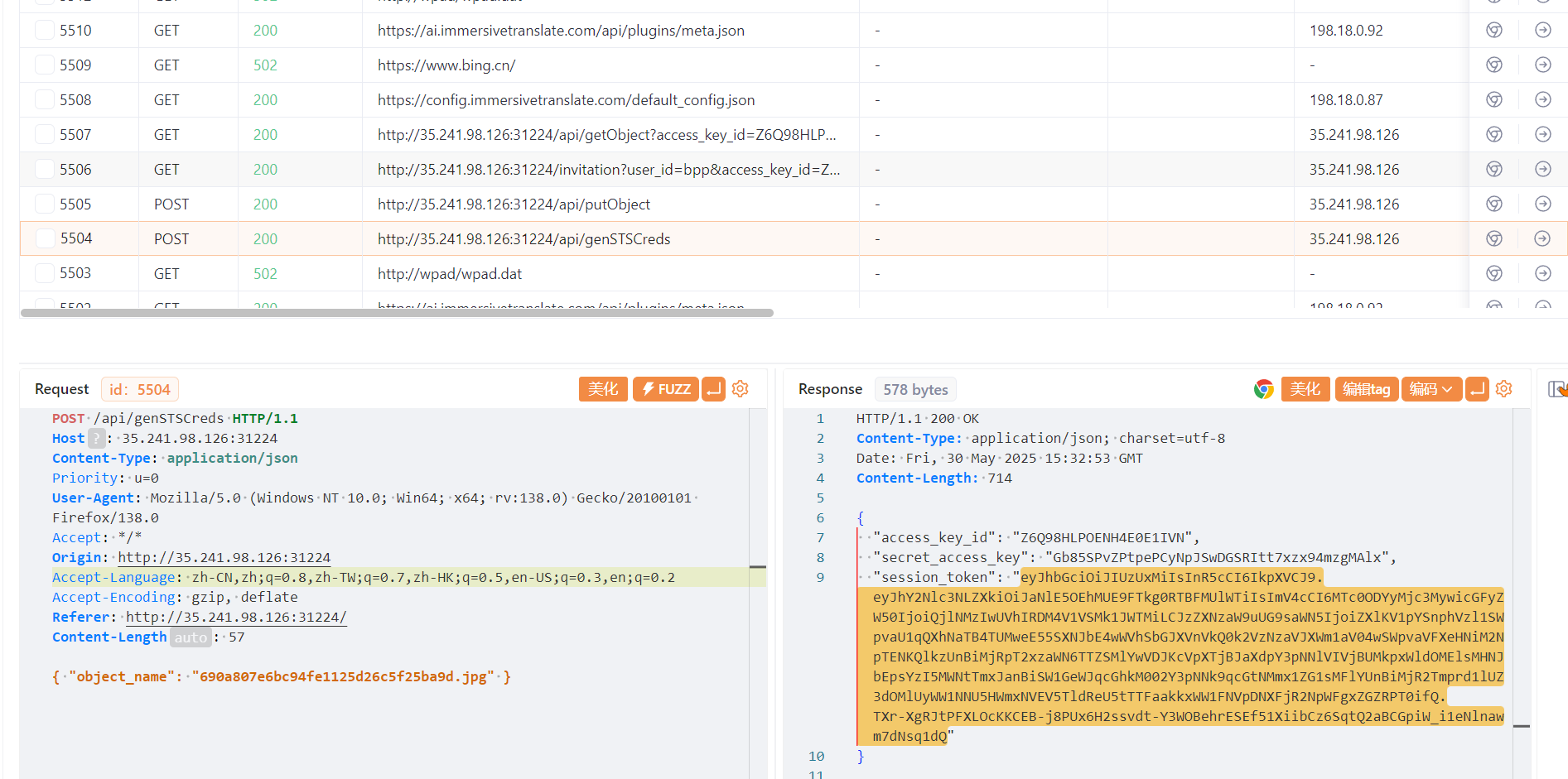The height and width of the screenshot is (779, 1568).
Task: Click the default_config.json URL in row 5508
Action: coord(566,100)
